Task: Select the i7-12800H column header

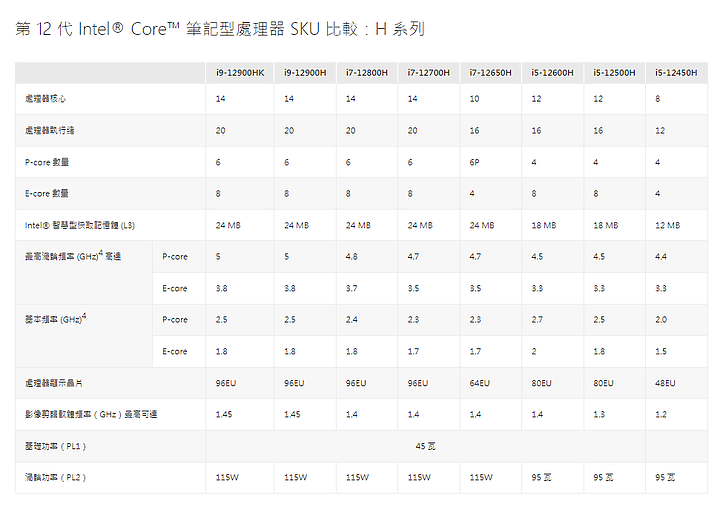Action: click(x=366, y=73)
